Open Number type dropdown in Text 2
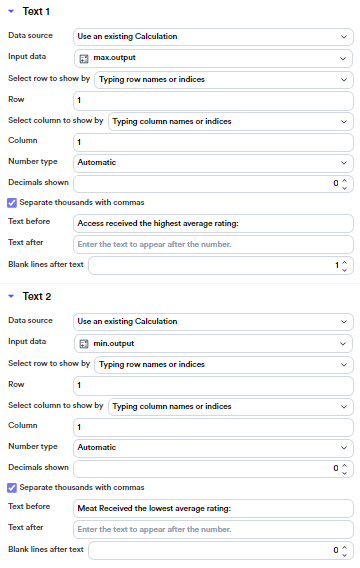The width and height of the screenshot is (360, 568). pos(213,448)
